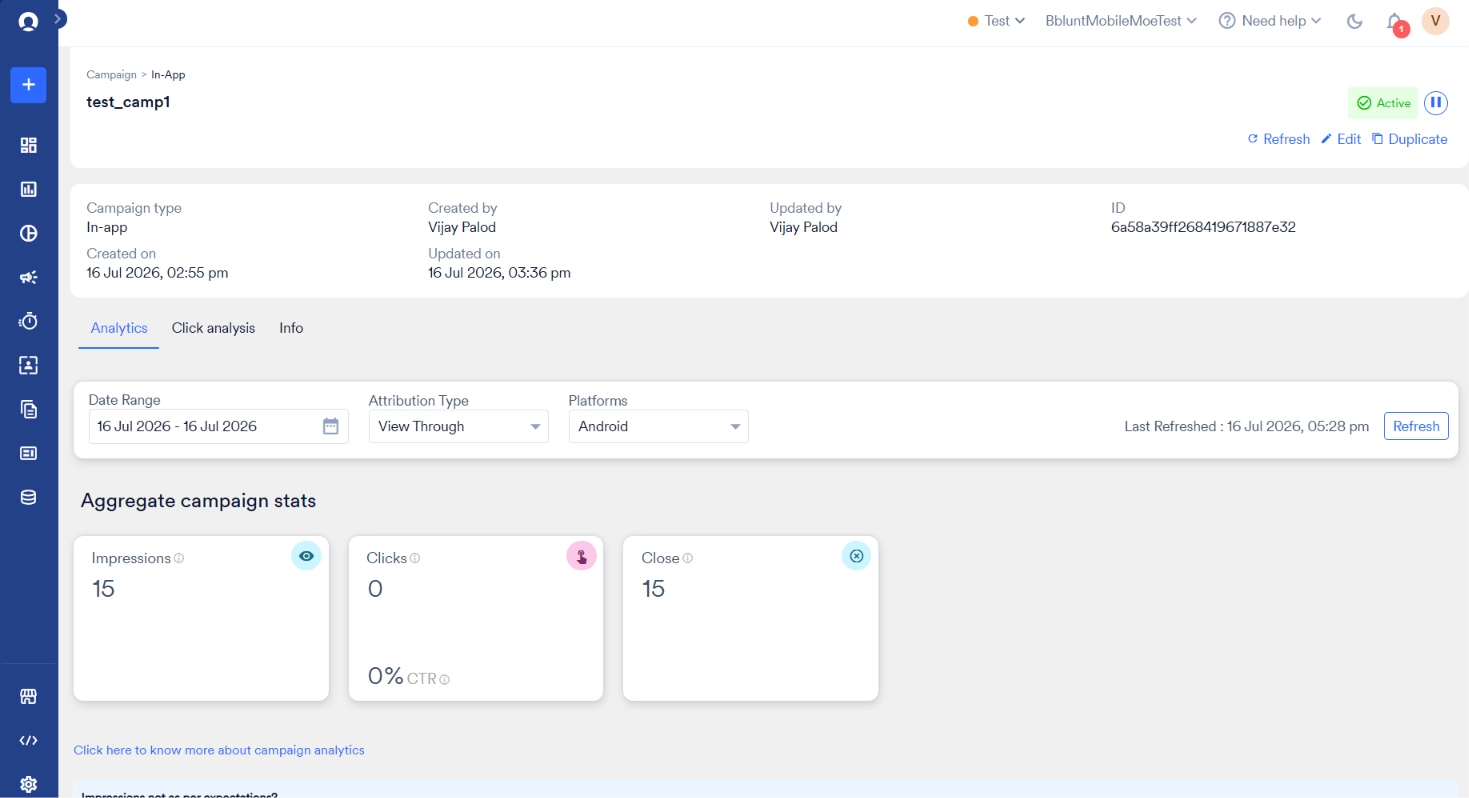Screen dimensions: 1469x798
Task: Open the bar chart analytics icon in the sidebar
Action: point(28,189)
